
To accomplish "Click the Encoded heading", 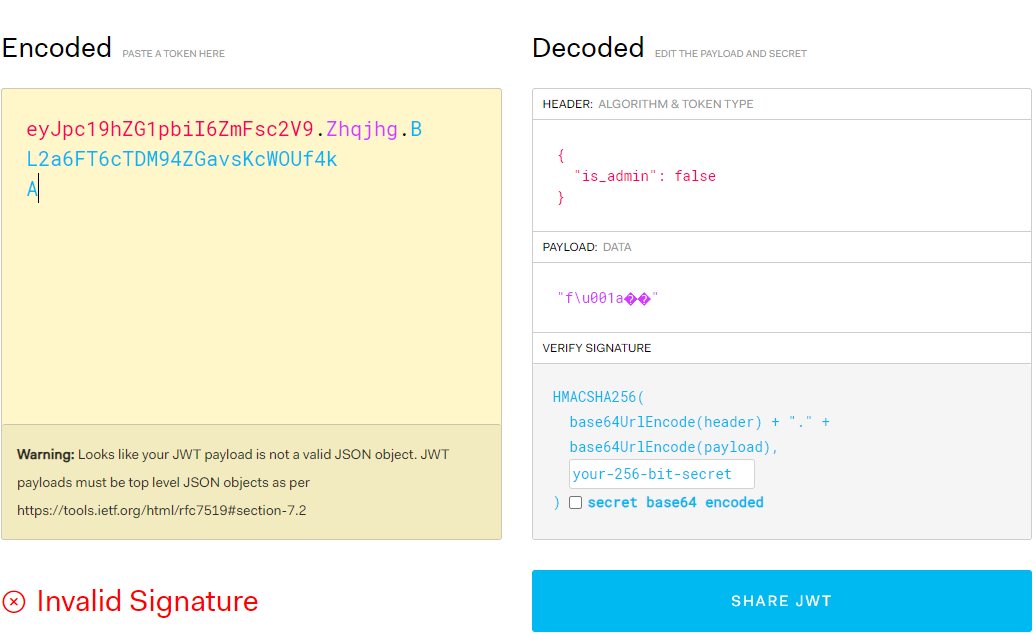I will (56, 47).
